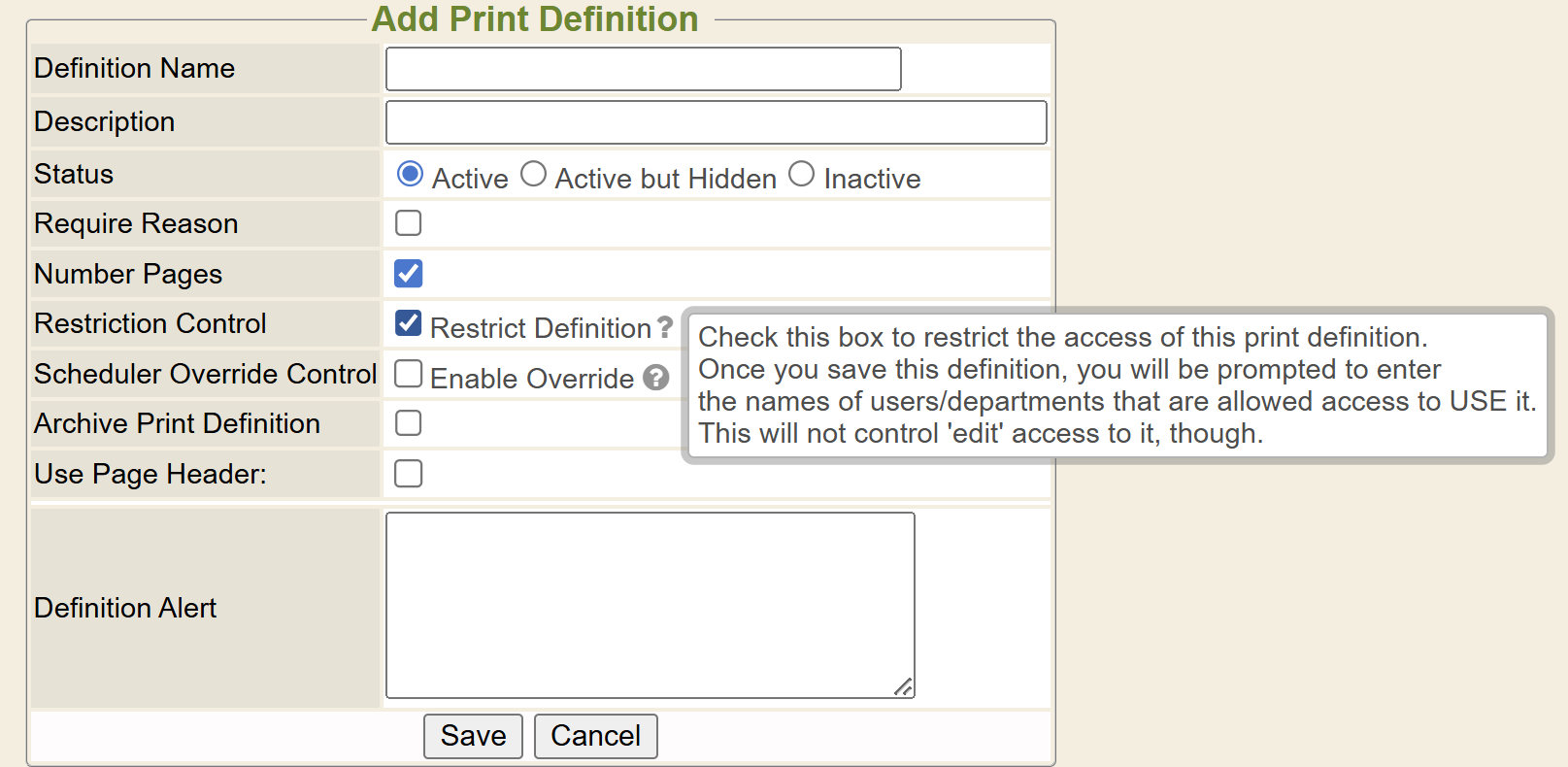
Task: Uncheck the Number Pages checkbox
Action: pos(409,274)
